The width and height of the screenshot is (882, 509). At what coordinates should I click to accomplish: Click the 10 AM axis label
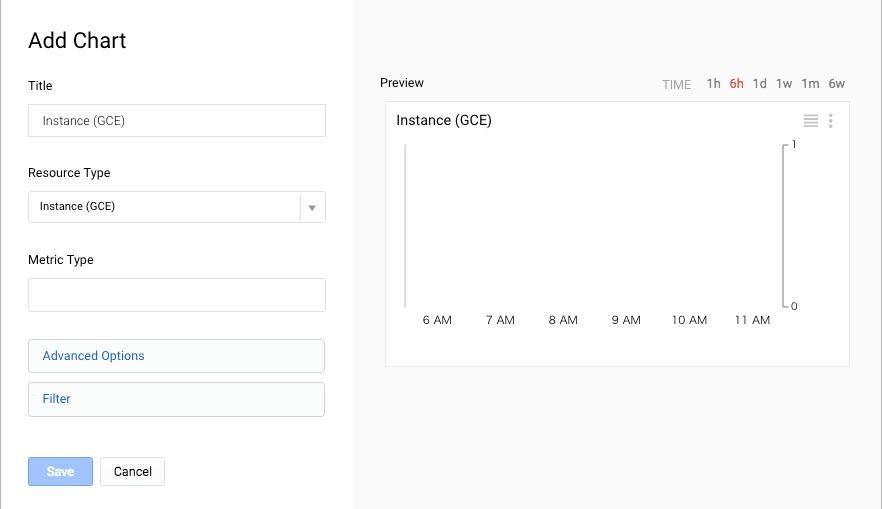(689, 320)
